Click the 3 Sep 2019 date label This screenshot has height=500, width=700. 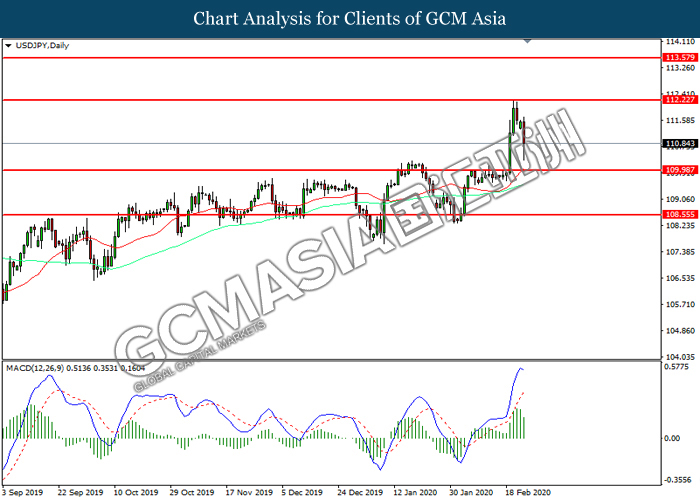point(22,492)
